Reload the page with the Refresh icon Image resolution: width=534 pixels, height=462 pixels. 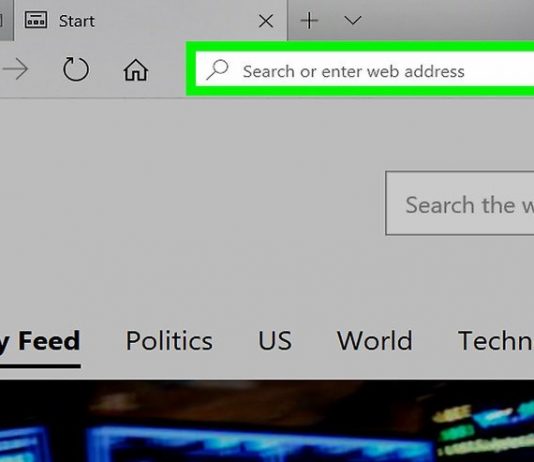point(76,69)
